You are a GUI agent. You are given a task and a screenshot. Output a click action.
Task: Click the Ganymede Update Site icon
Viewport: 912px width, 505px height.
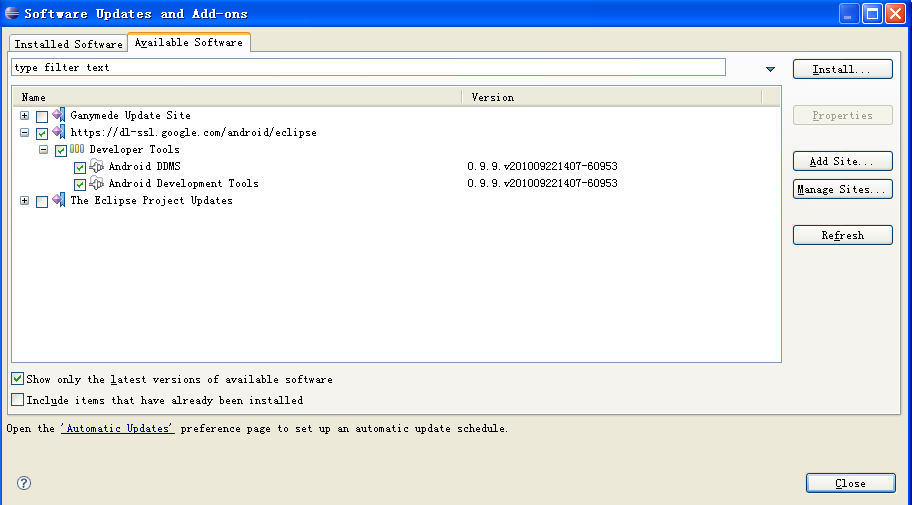(x=59, y=115)
